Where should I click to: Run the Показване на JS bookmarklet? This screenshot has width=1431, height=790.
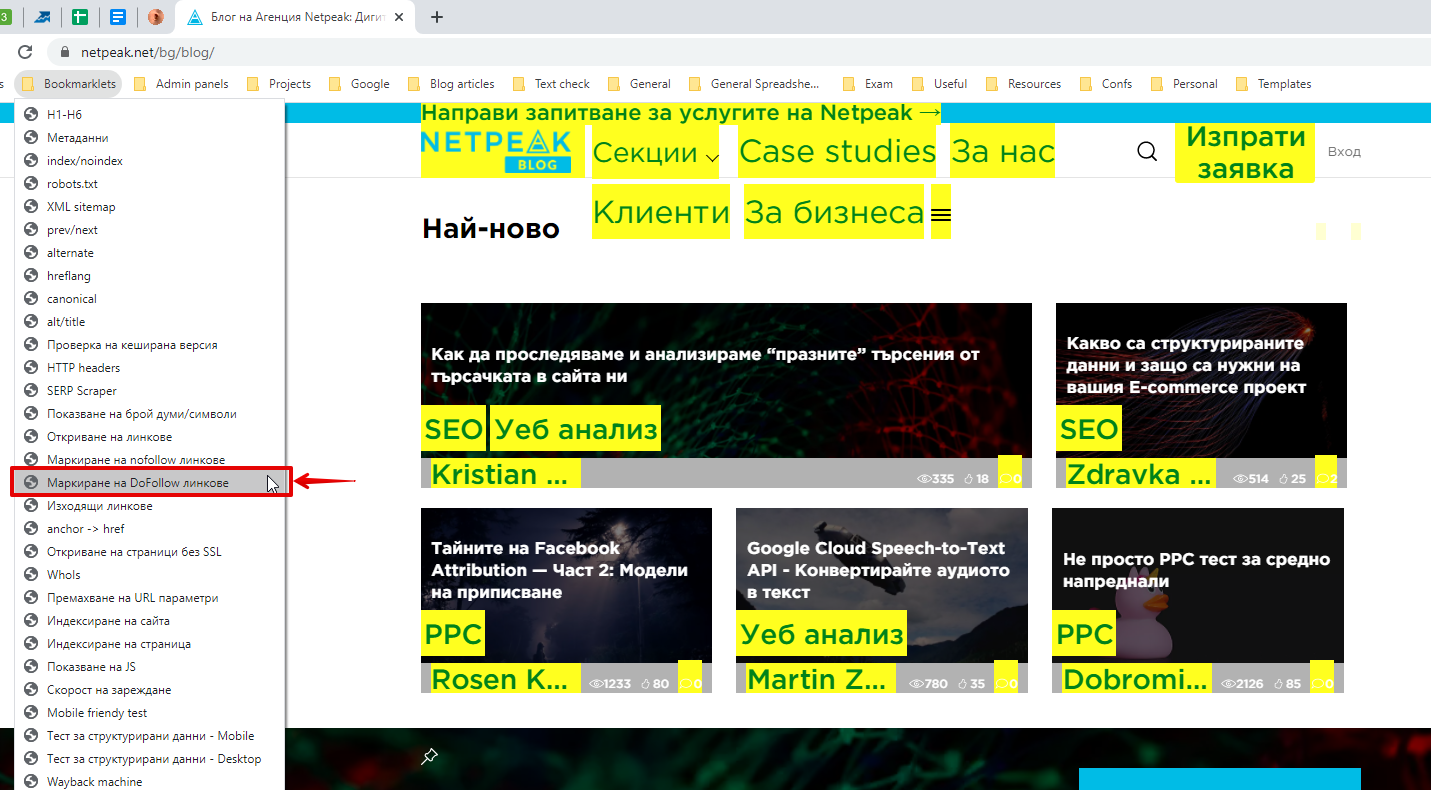point(150,667)
